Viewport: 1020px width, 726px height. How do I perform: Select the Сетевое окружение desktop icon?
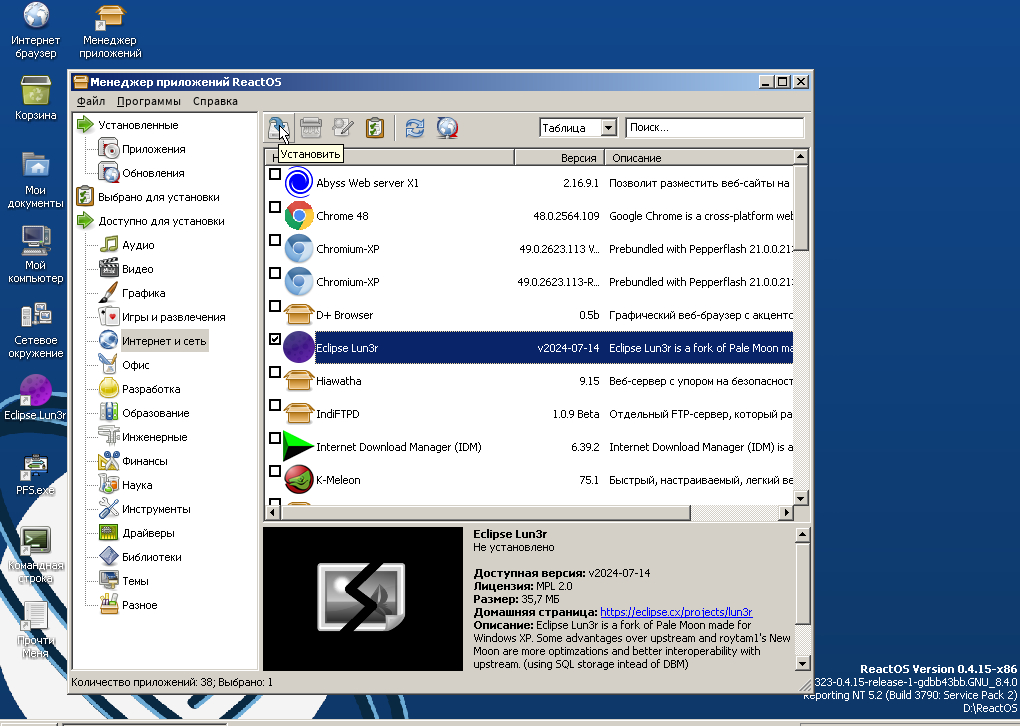36,329
